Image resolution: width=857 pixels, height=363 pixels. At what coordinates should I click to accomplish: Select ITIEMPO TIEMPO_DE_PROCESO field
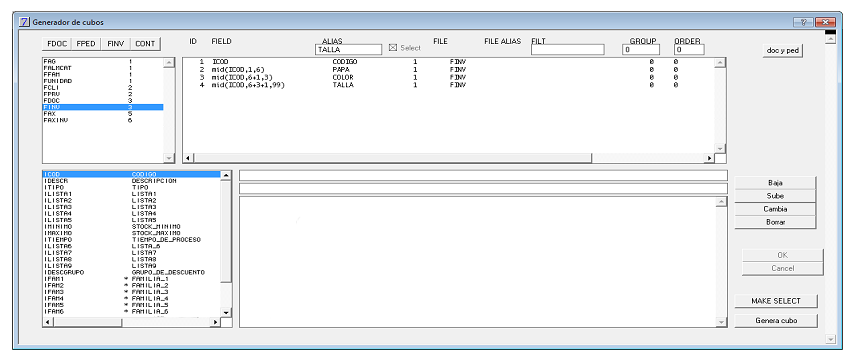[131, 239]
